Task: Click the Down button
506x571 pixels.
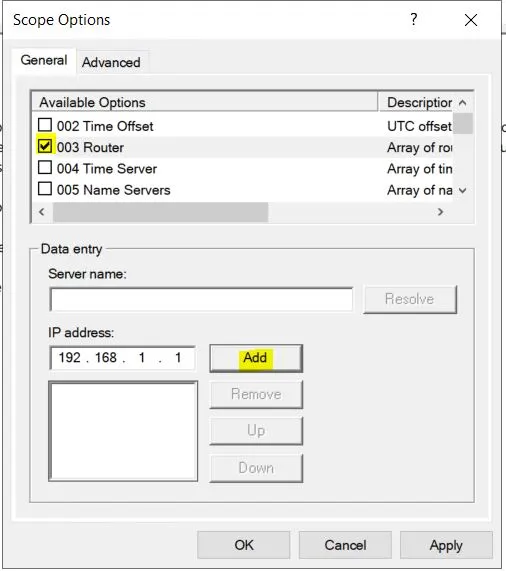Action: (256, 468)
